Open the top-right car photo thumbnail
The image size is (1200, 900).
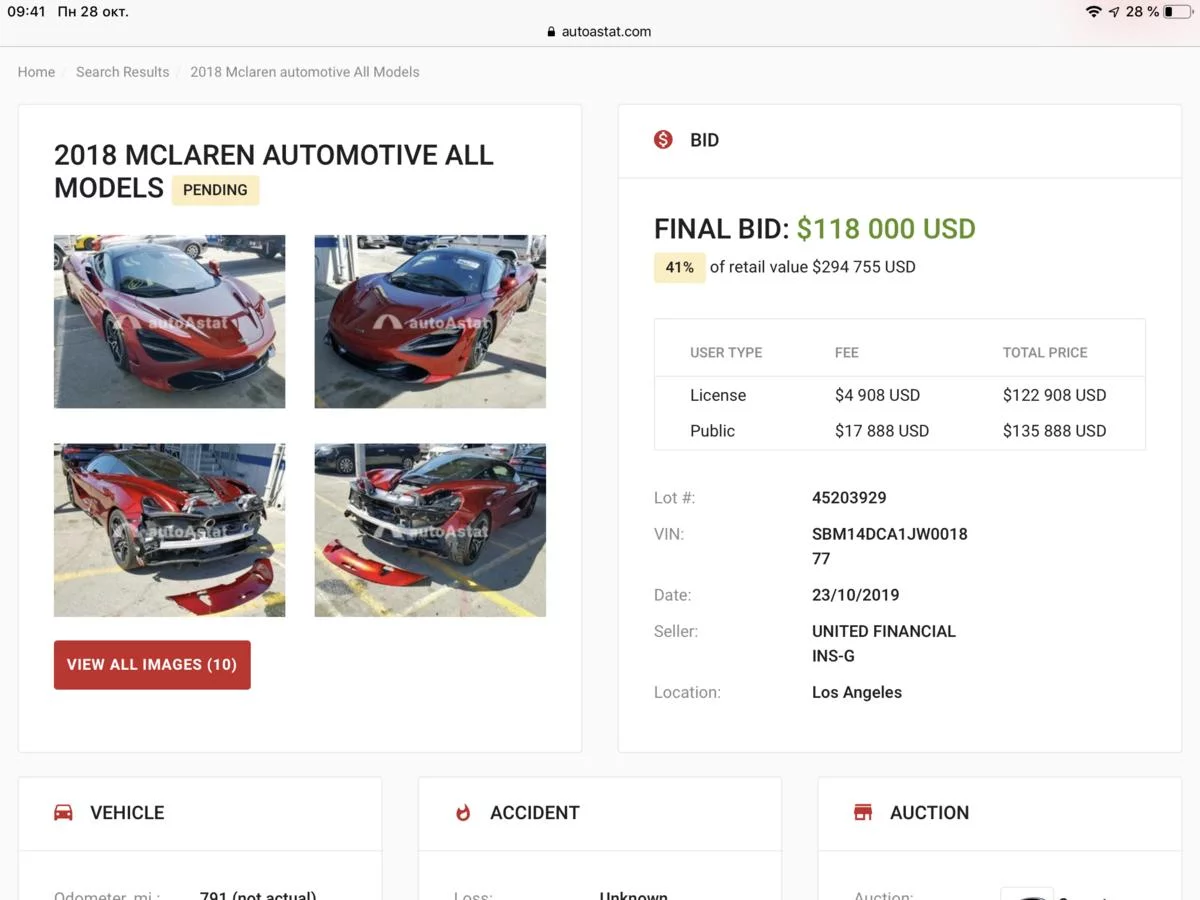tap(430, 321)
